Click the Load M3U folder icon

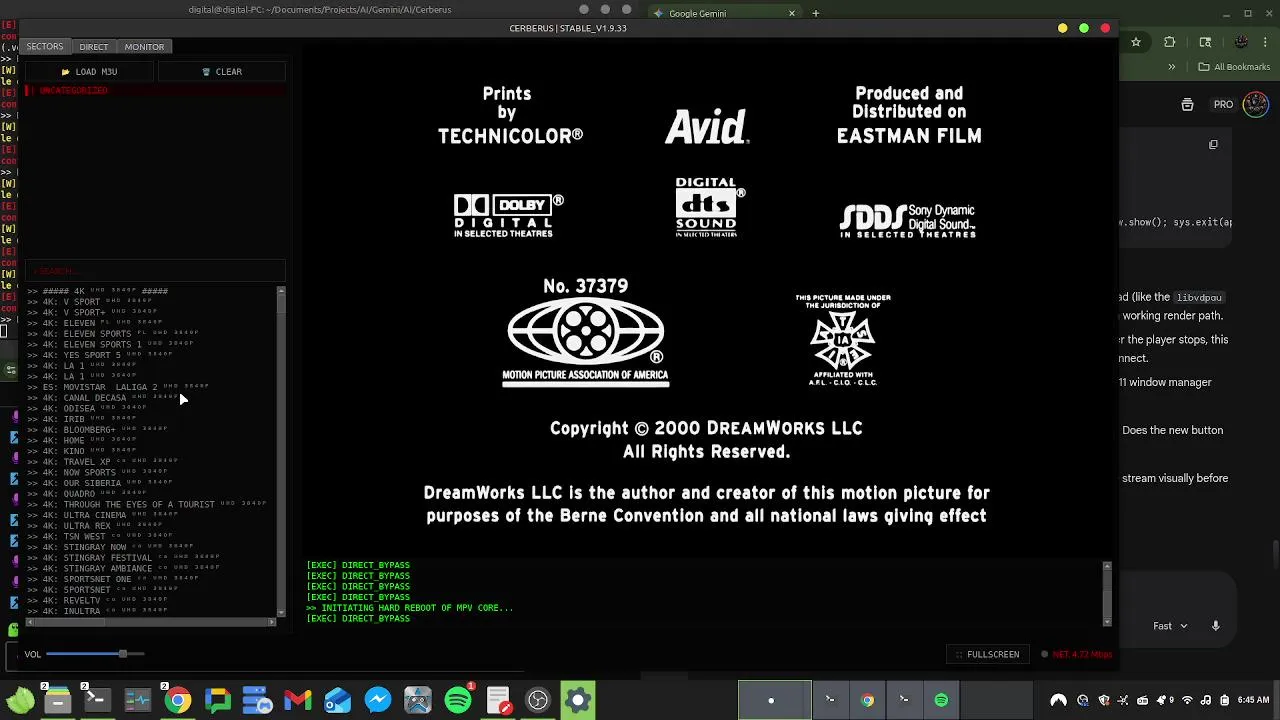tap(66, 72)
